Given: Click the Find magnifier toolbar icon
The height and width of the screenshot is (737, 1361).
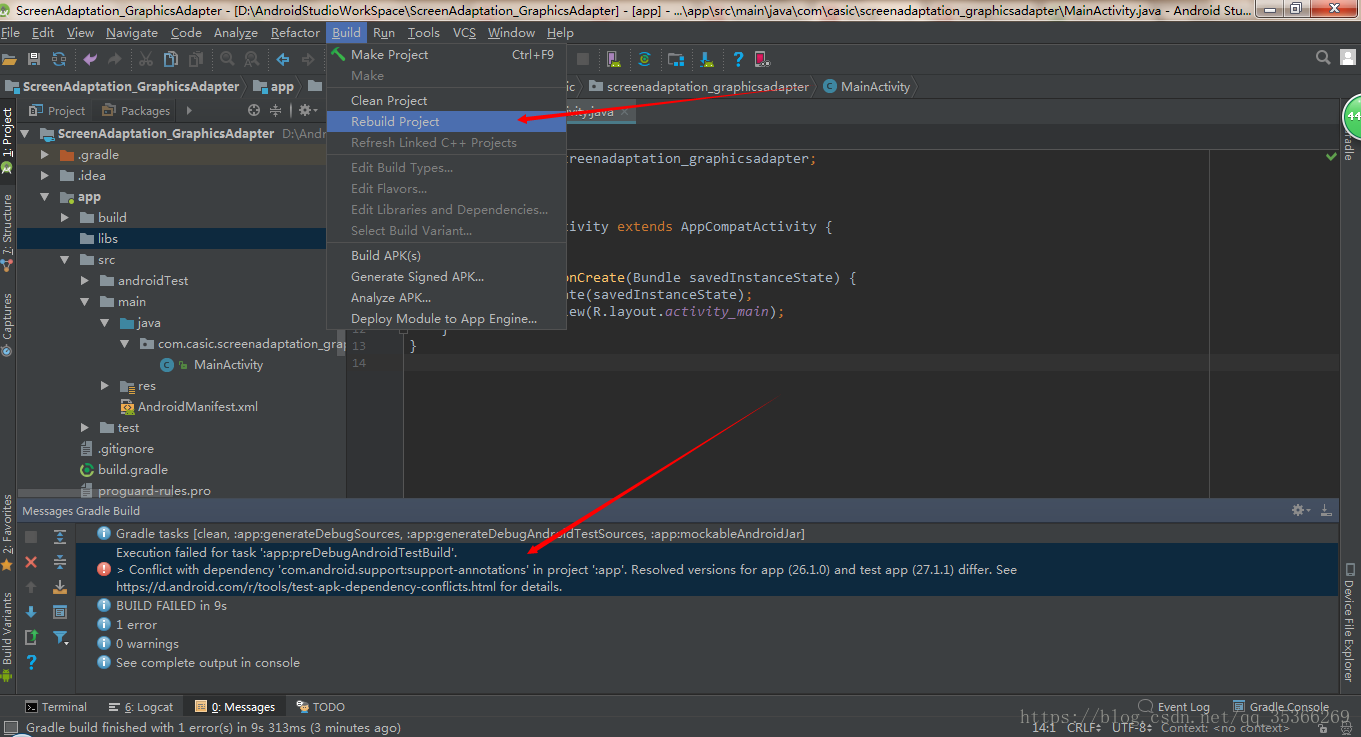Looking at the screenshot, I should [227, 60].
